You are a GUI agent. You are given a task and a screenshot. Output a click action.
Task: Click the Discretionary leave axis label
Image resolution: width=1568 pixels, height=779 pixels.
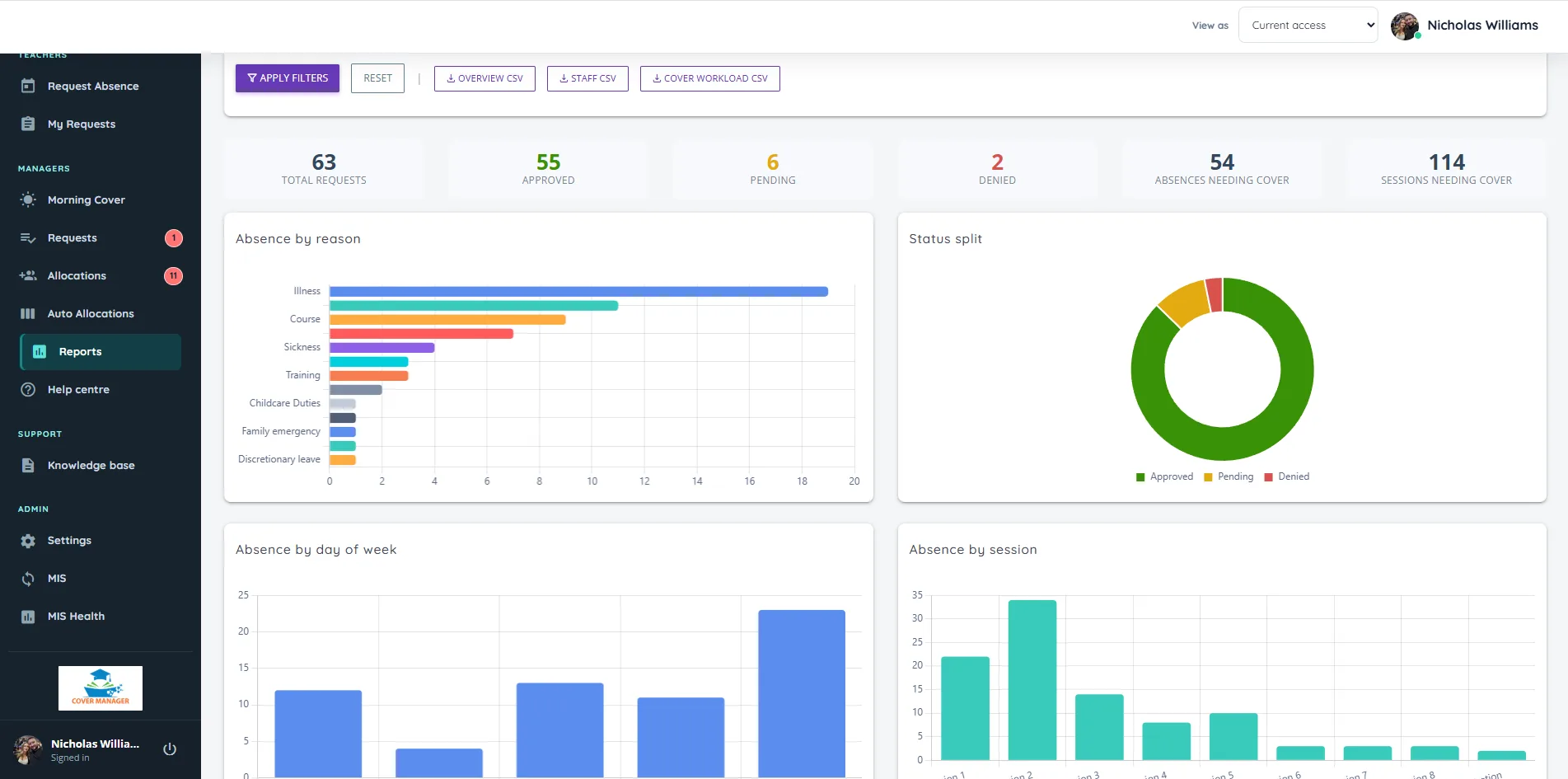(x=279, y=459)
